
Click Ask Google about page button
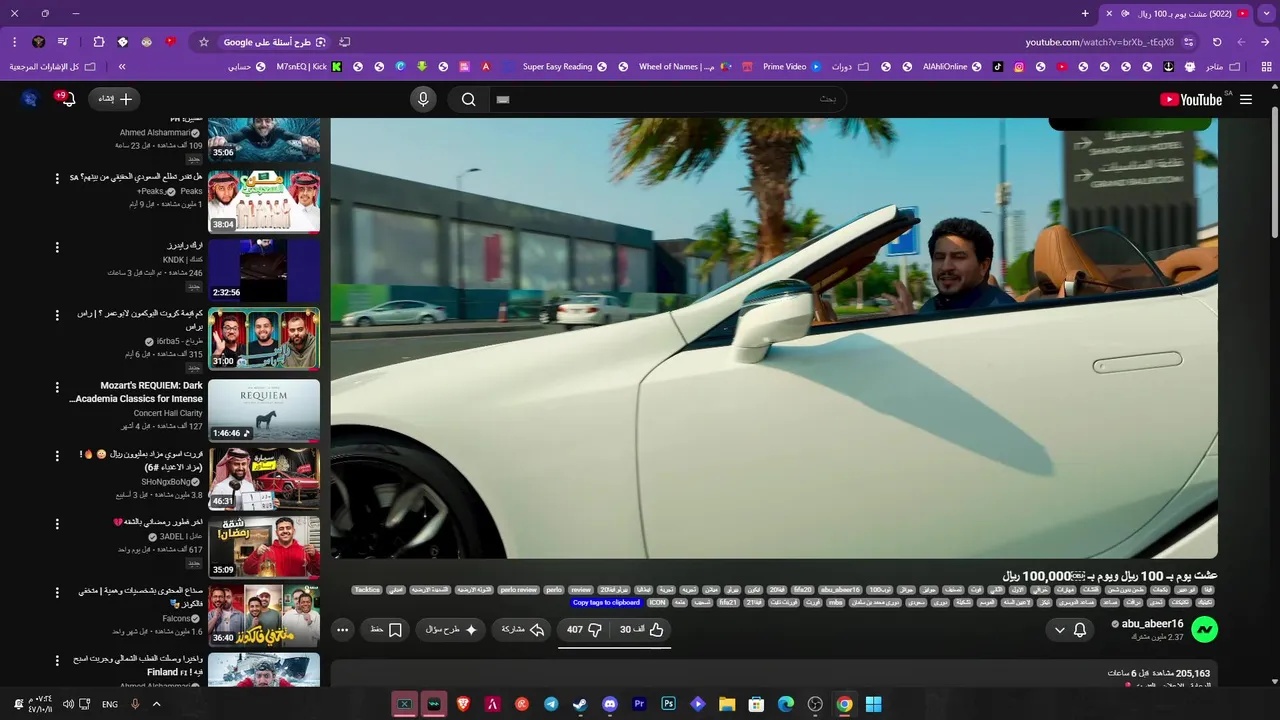(275, 42)
